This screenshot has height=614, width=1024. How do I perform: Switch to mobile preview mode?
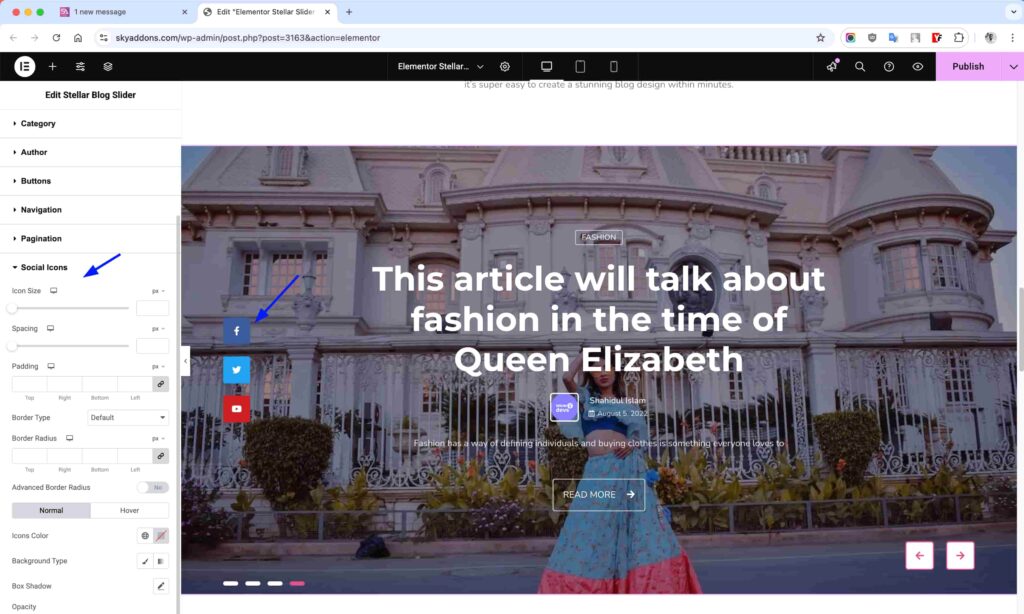pos(613,66)
